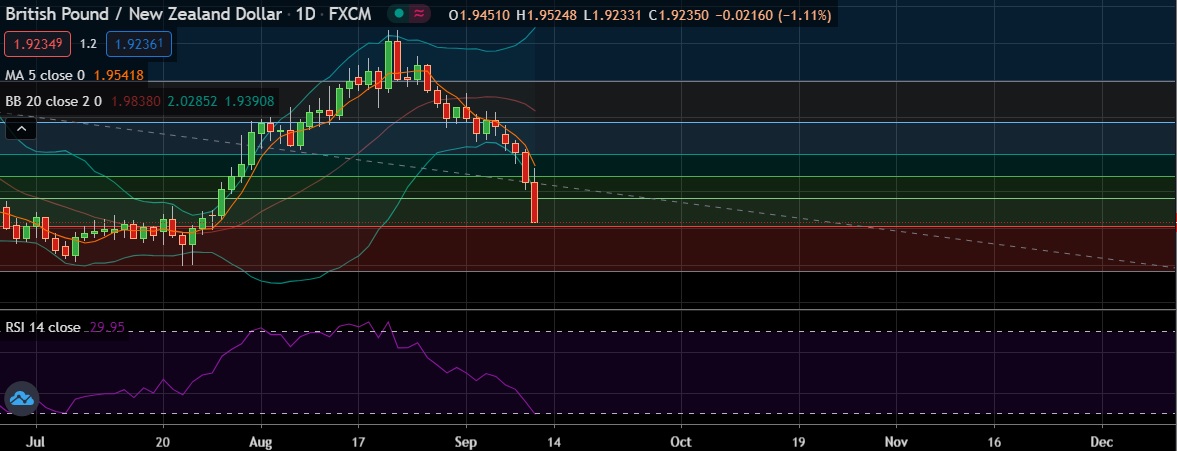Viewport: 1177px width, 451px height.
Task: Click the MA value 1.95418
Action: pyautogui.click(x=119, y=75)
